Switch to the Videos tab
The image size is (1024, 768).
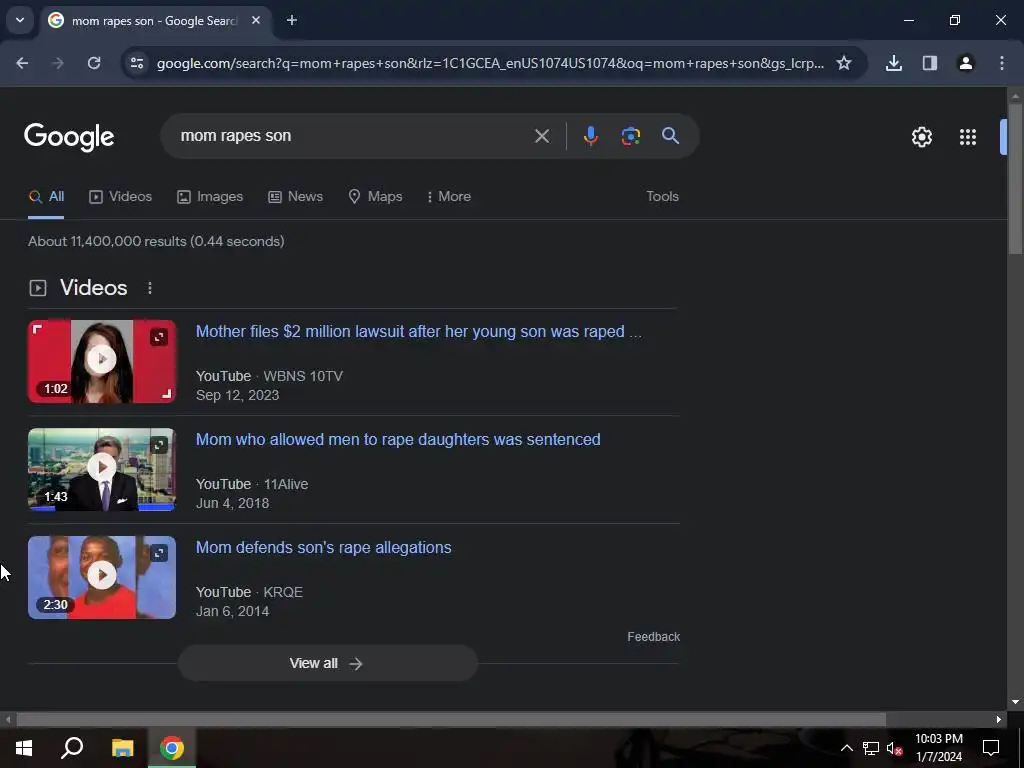(x=120, y=197)
